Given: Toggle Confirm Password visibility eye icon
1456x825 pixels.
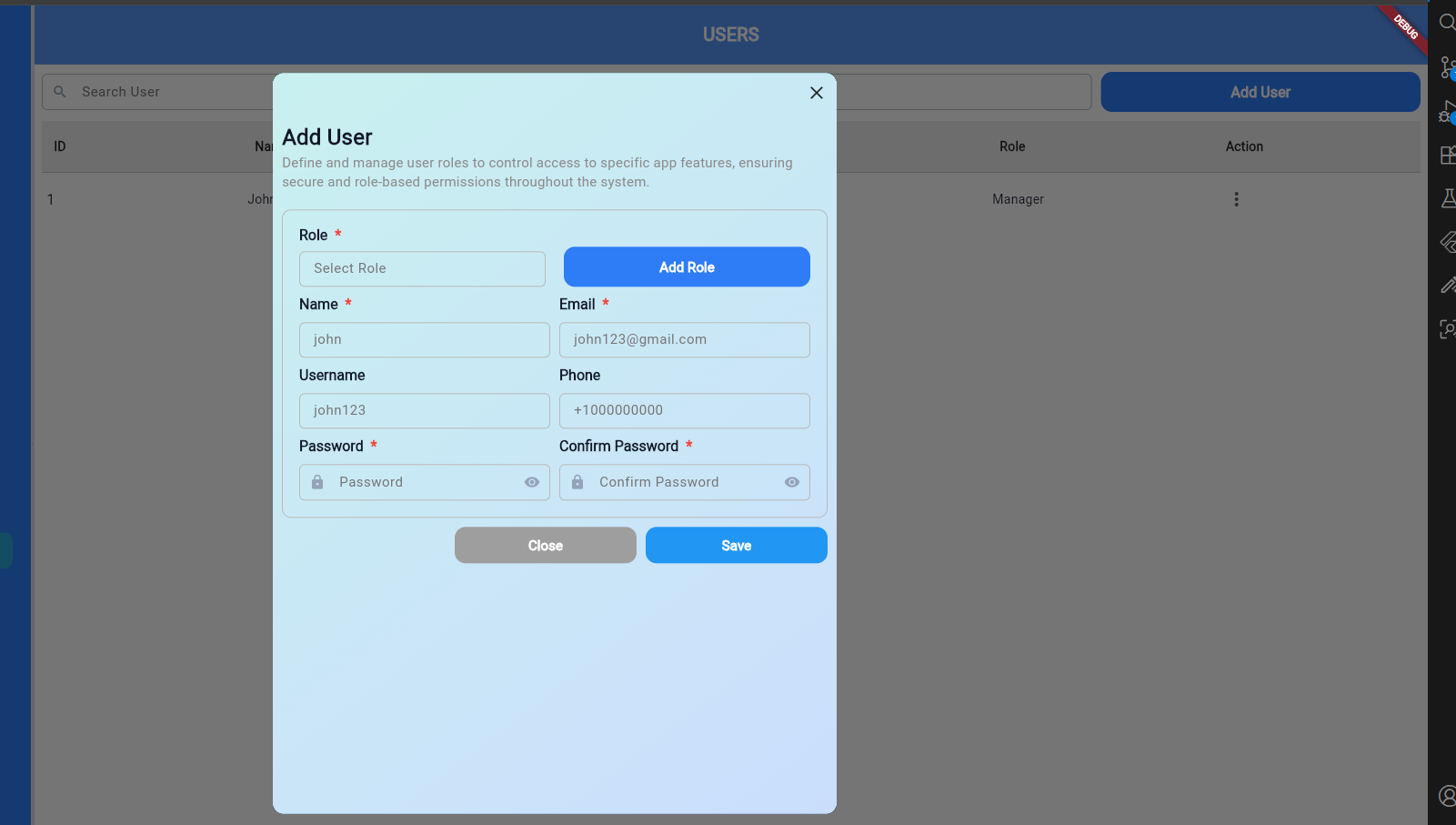Looking at the screenshot, I should [792, 482].
